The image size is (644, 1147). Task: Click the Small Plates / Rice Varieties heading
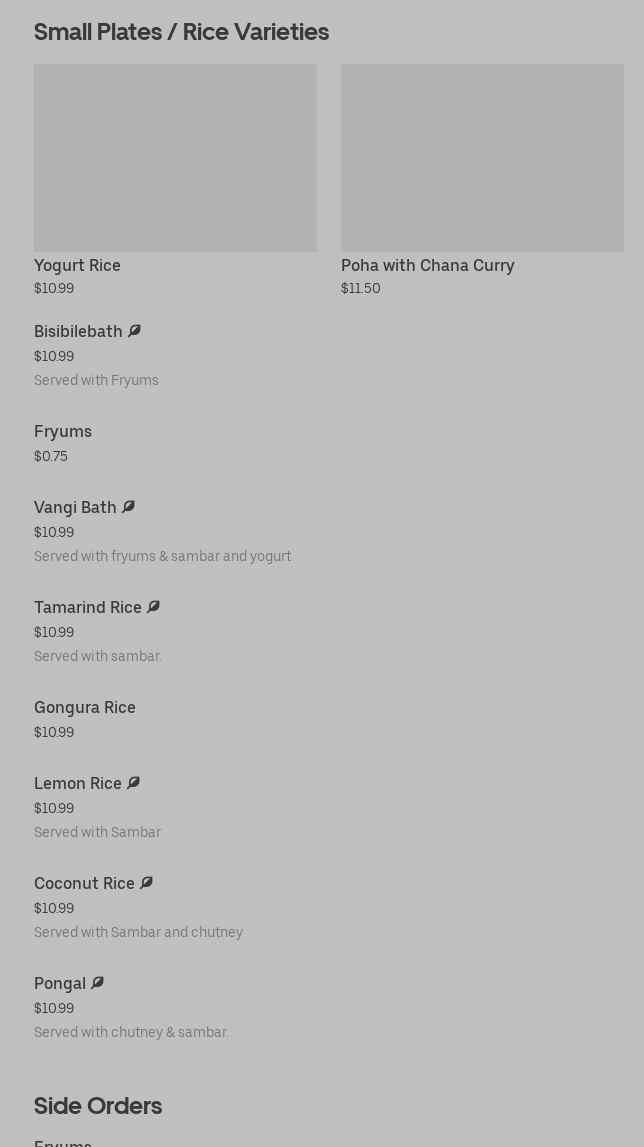[181, 32]
